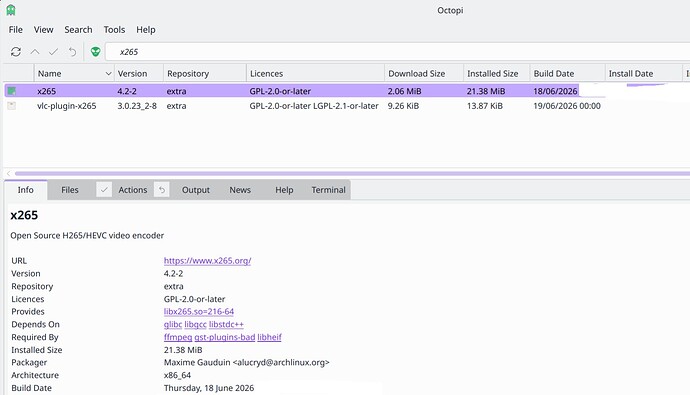Screen dimensions: 690x395
Task: Click the undo icon beside Actions tab
Action: click(162, 190)
